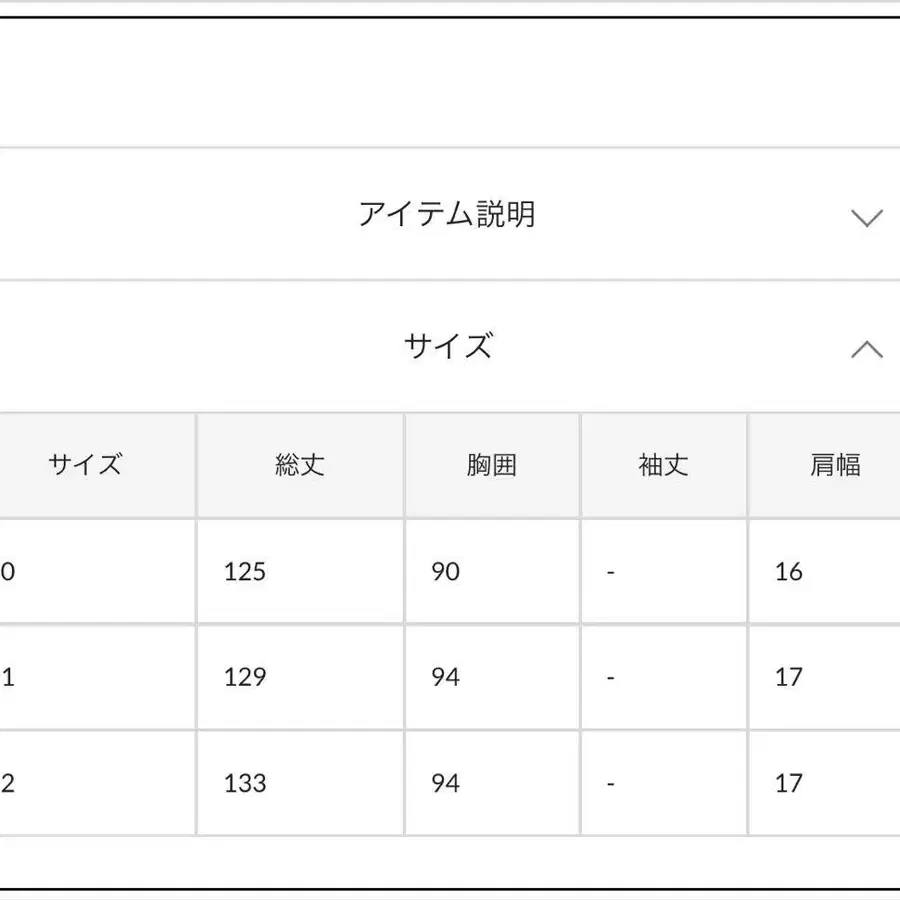Click the サイズ section header
Viewport: 900px width, 900px height.
pyautogui.click(x=450, y=347)
